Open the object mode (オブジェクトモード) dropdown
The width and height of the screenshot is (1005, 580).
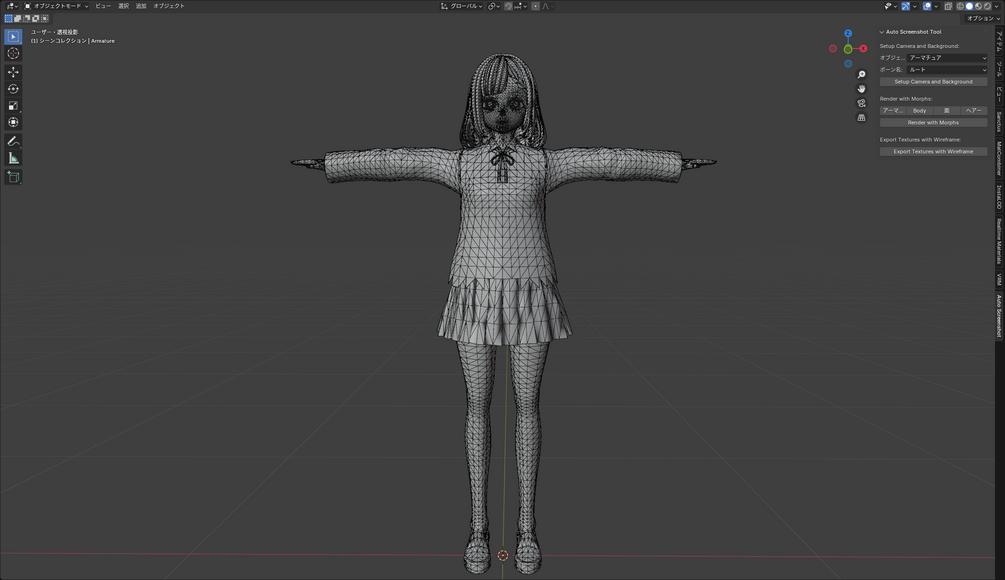[x=56, y=6]
